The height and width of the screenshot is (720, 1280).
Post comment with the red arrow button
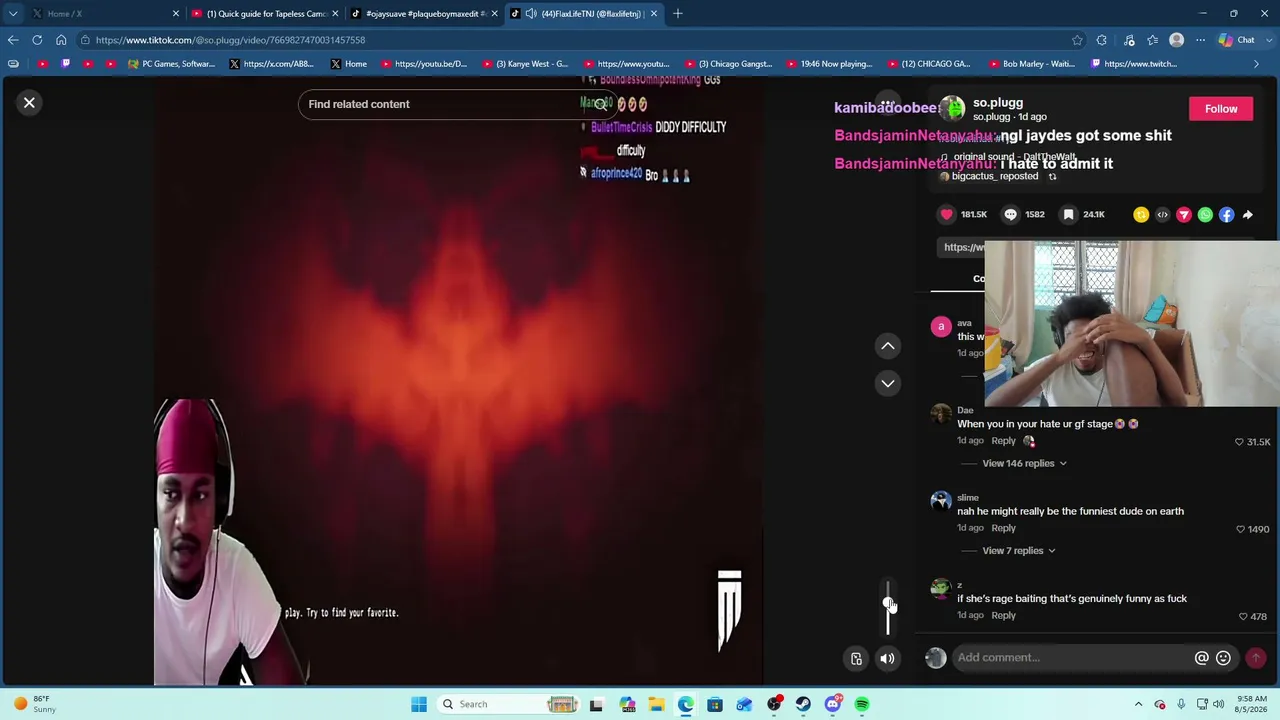tap(1256, 657)
